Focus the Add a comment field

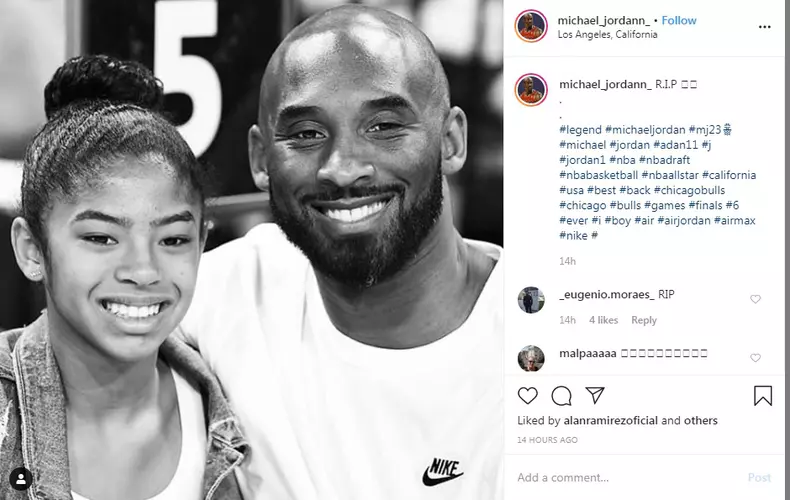pos(625,477)
